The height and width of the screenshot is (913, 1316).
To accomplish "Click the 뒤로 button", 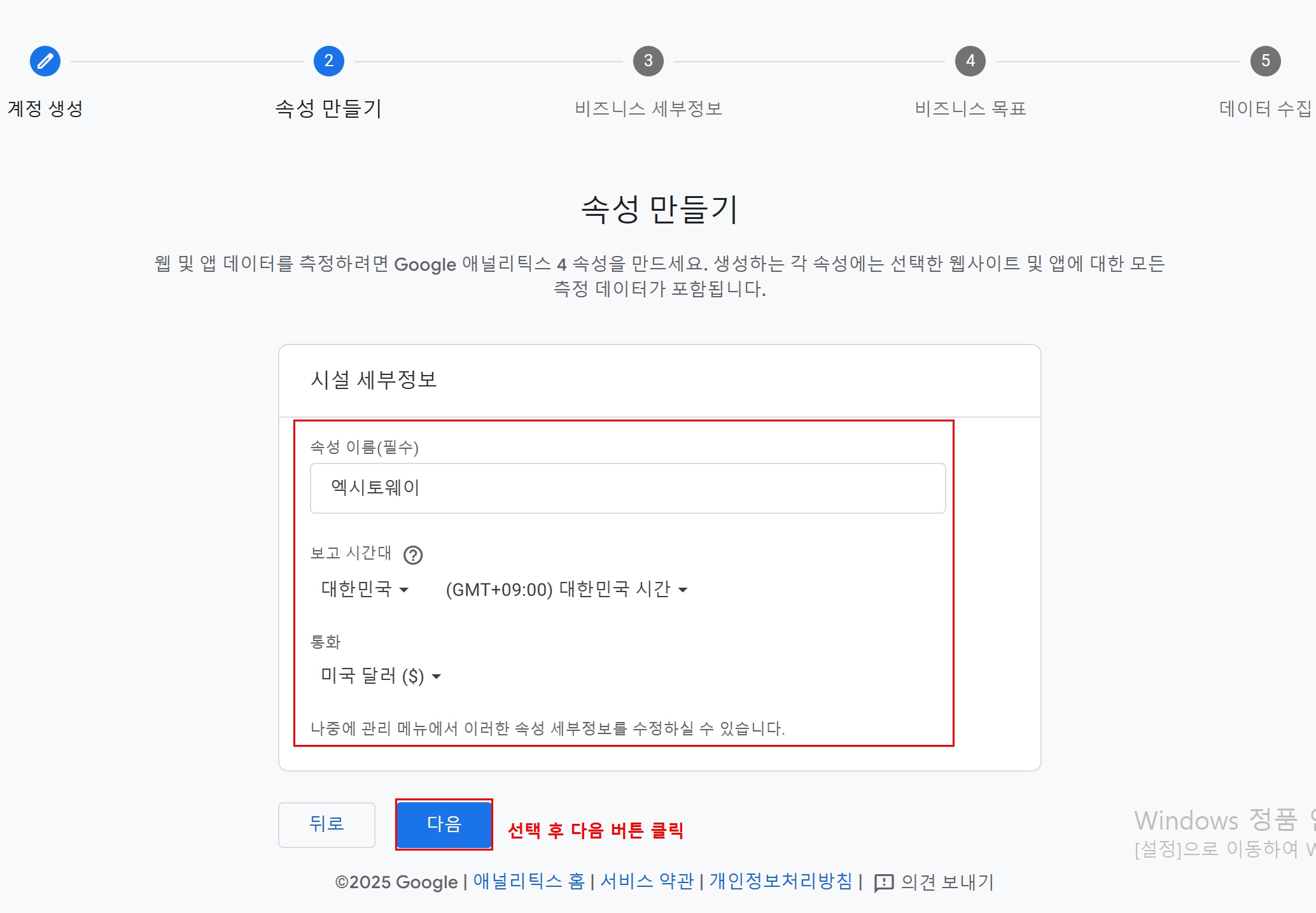I will pos(326,825).
